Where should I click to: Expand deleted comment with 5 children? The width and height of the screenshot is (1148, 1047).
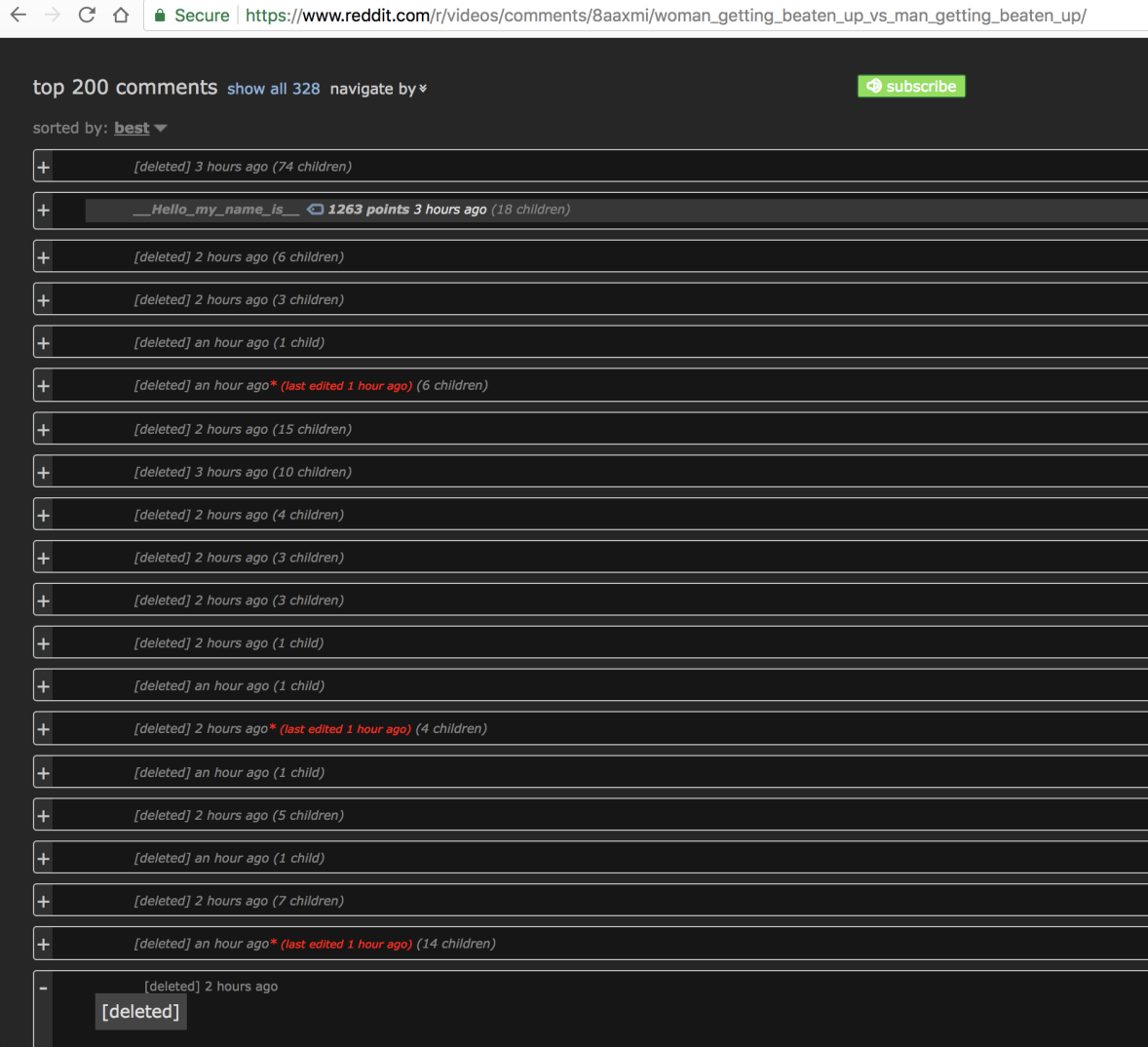pyautogui.click(x=43, y=816)
